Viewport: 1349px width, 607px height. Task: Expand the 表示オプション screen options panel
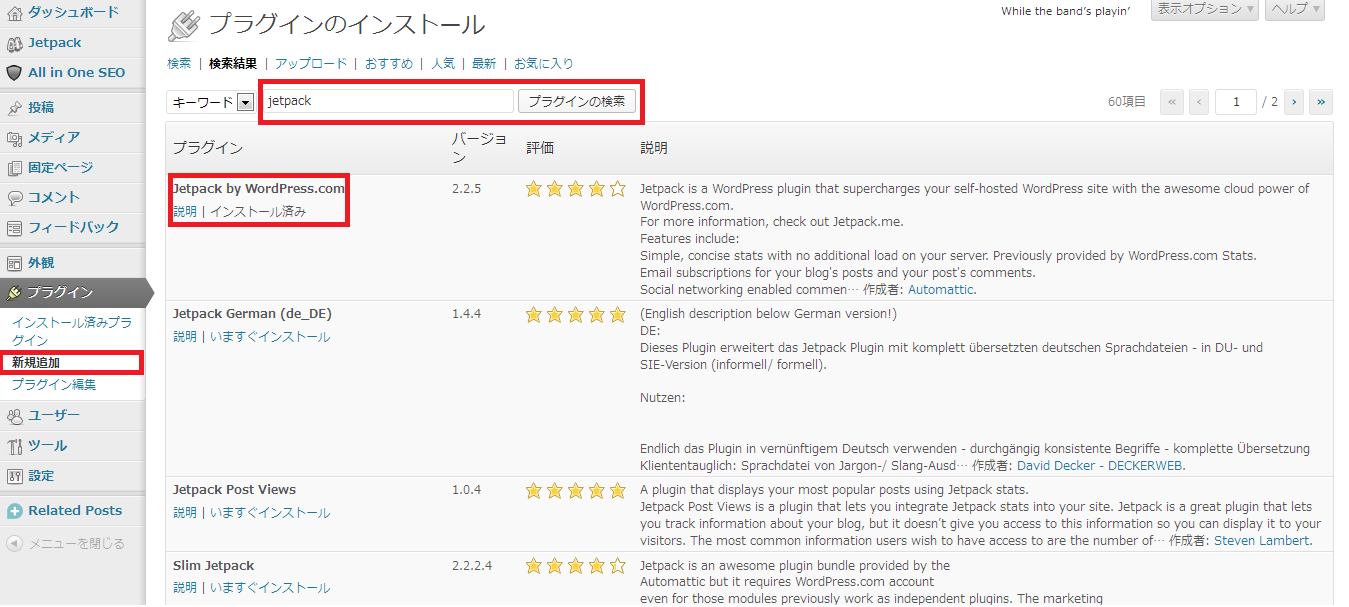point(1204,9)
